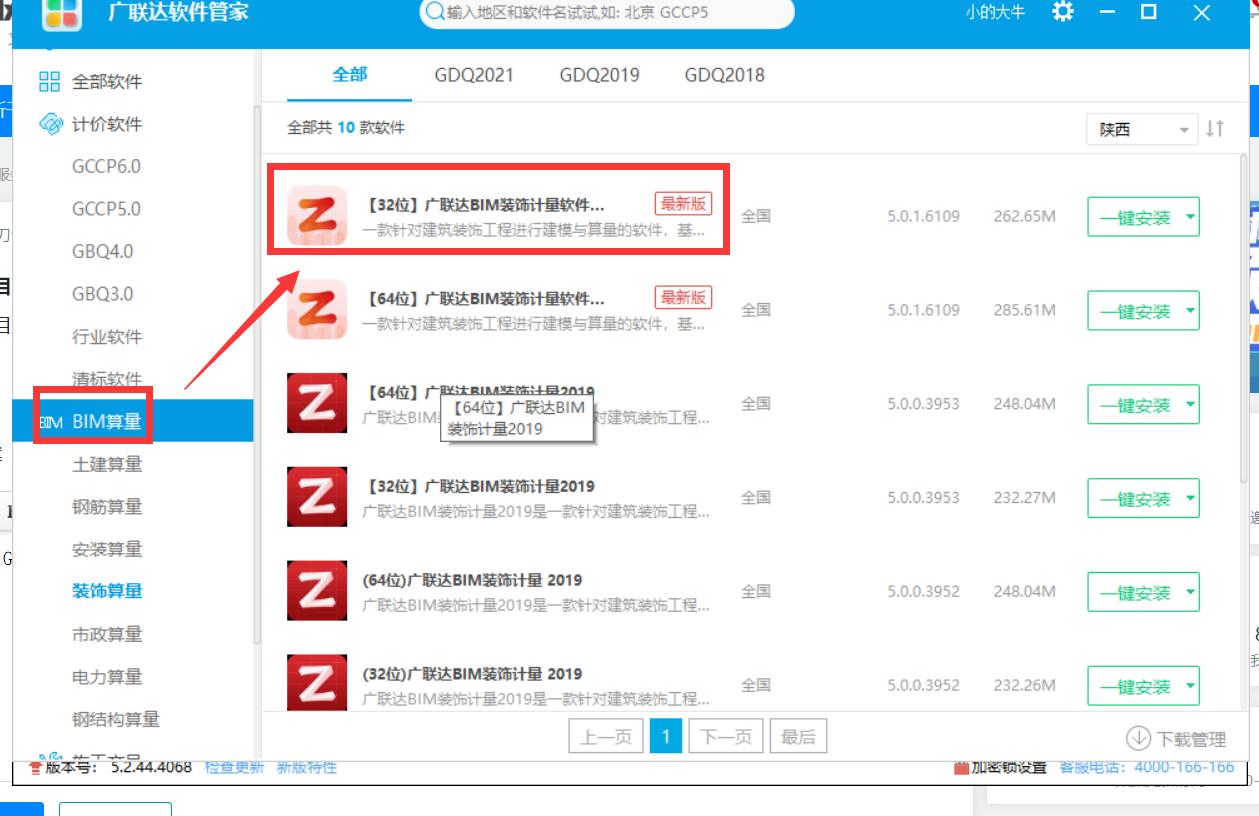
Task: Open install dropdown arrow for 232.26M item
Action: 1190,686
